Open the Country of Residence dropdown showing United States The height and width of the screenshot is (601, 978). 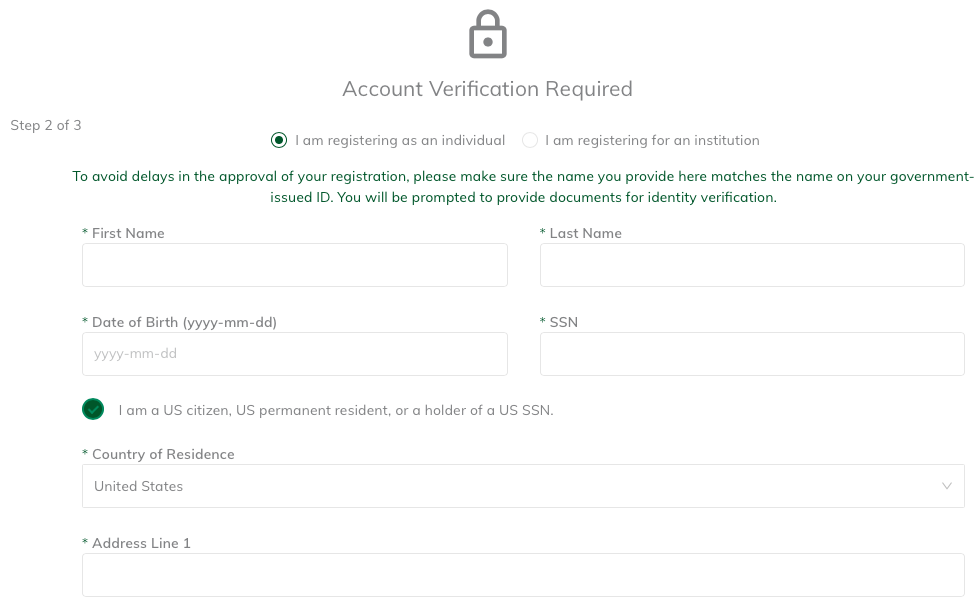(x=523, y=486)
